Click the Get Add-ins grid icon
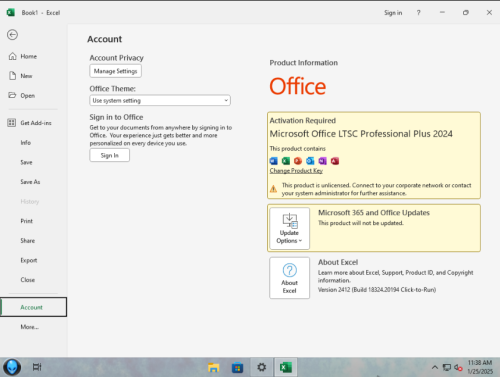Screen dimensions: 500x377 (x=12, y=123)
